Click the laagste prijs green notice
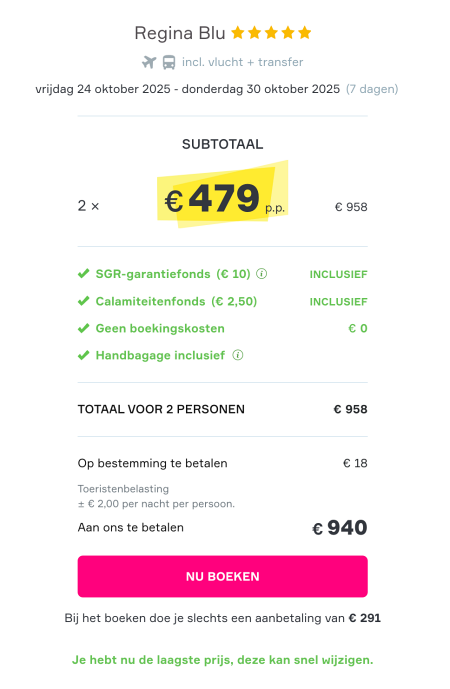This screenshot has width=450, height=689. click(x=222, y=660)
